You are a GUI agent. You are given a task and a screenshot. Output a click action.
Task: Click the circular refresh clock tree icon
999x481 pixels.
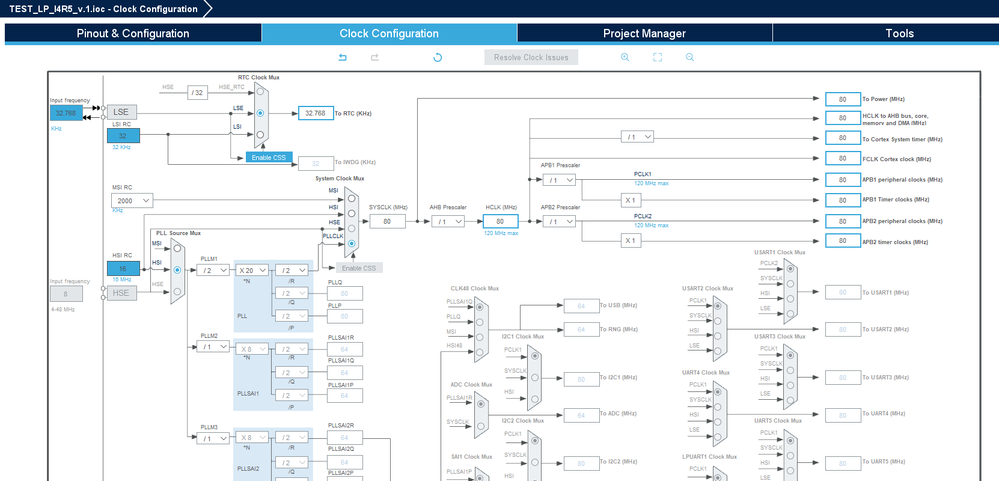click(x=438, y=57)
